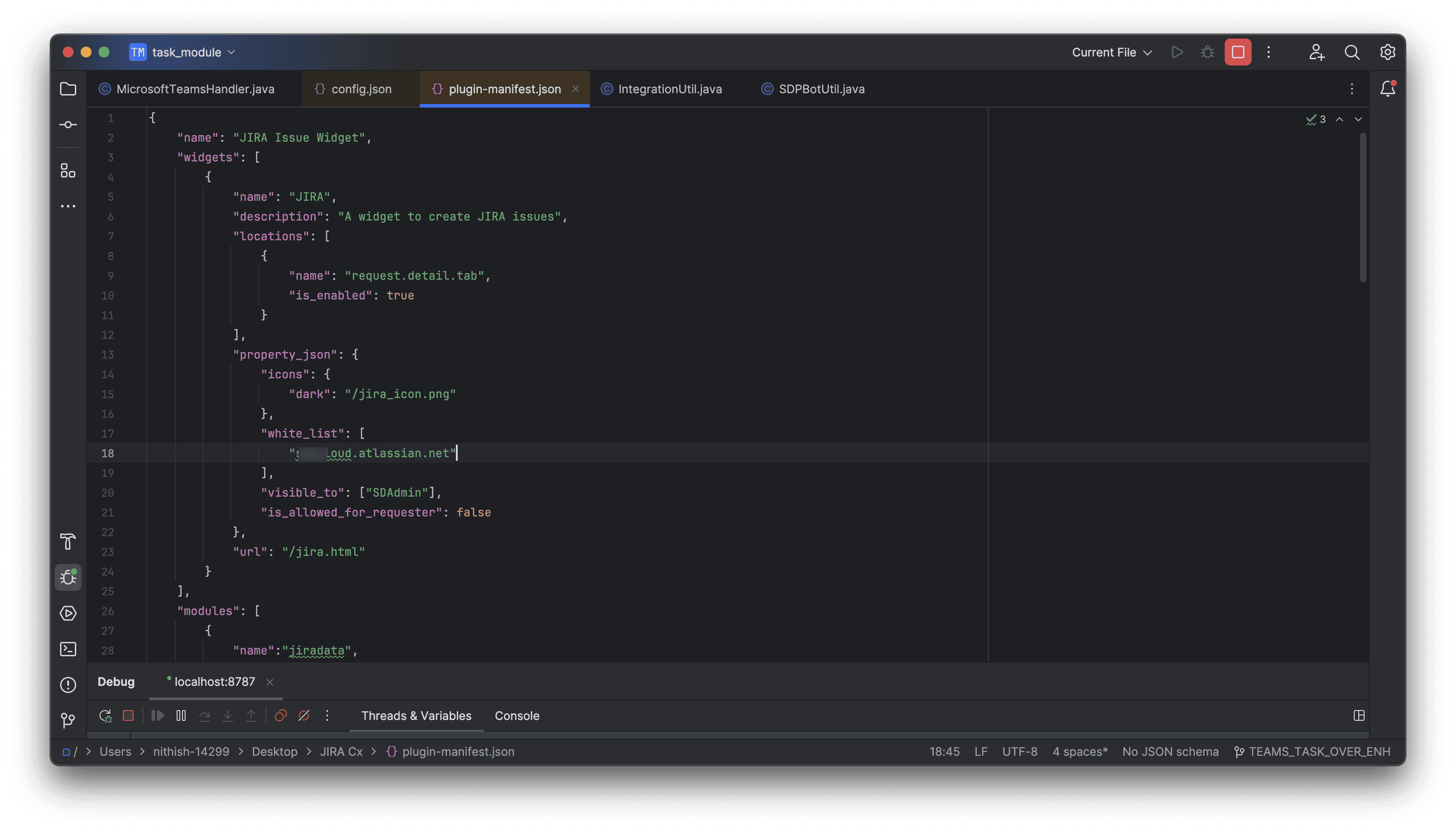This screenshot has width=1456, height=832.
Task: Click TEAMS_TASK_OVER_ENH git branch widget
Action: tap(1312, 751)
